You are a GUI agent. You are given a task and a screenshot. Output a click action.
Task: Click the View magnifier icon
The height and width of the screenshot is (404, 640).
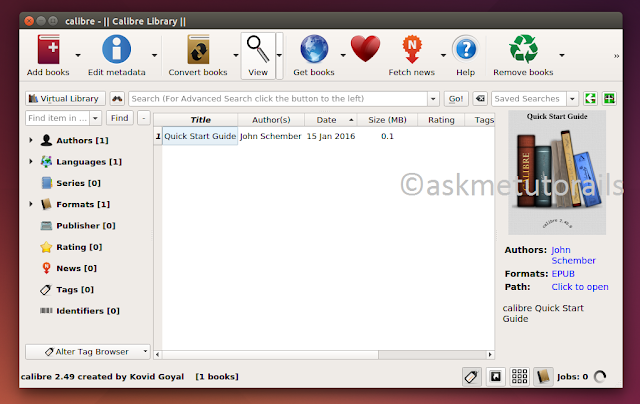(258, 49)
